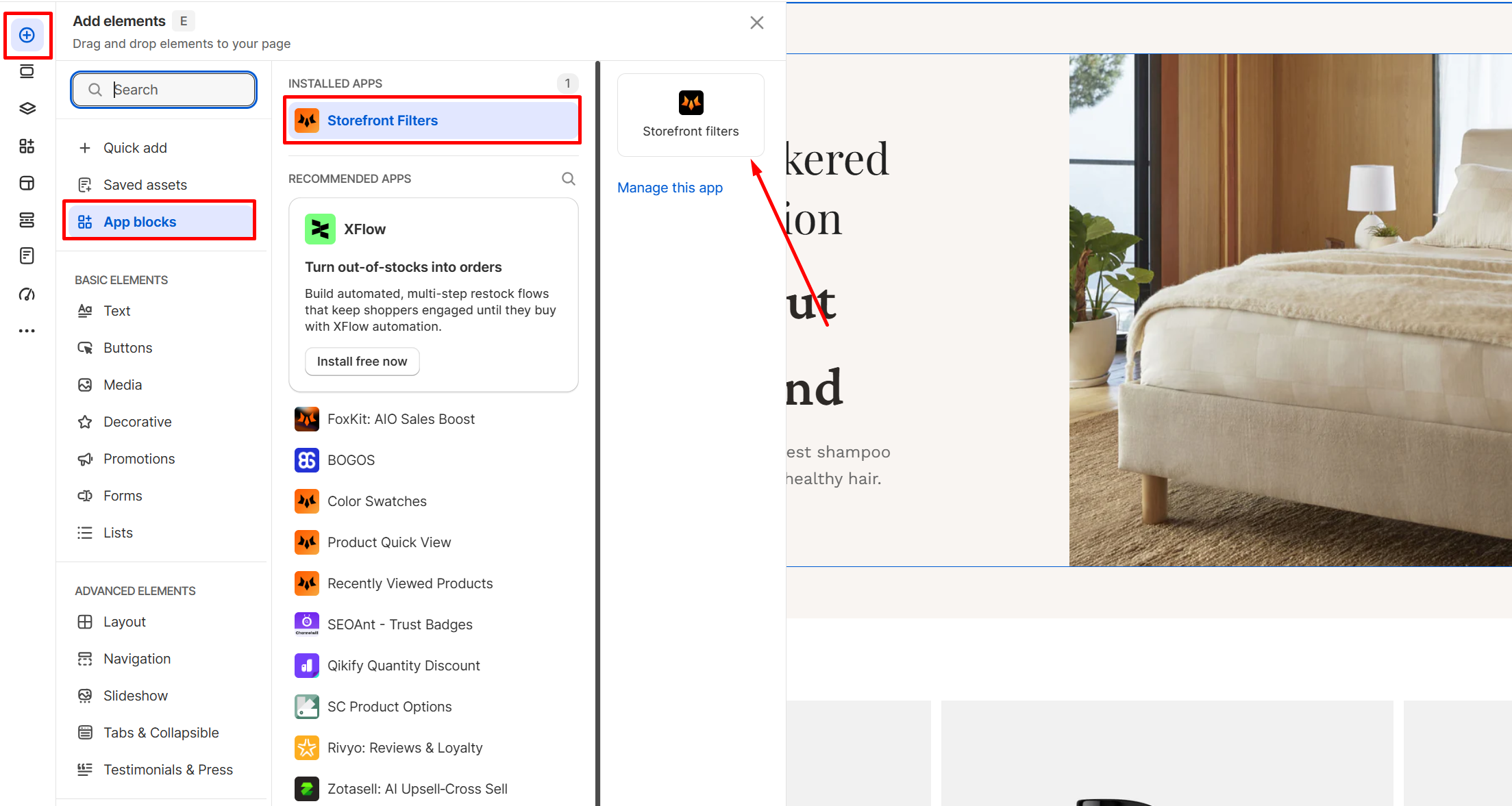Open the Decorative elements category
1512x806 pixels.
(162, 422)
